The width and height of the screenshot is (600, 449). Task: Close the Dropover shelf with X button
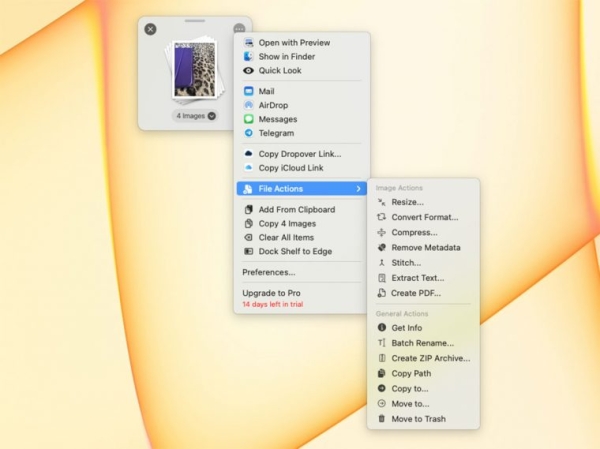[x=150, y=29]
